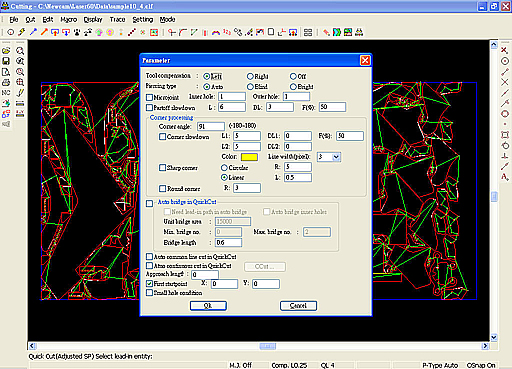Click the horizontal scrollbar thumb

point(268,346)
